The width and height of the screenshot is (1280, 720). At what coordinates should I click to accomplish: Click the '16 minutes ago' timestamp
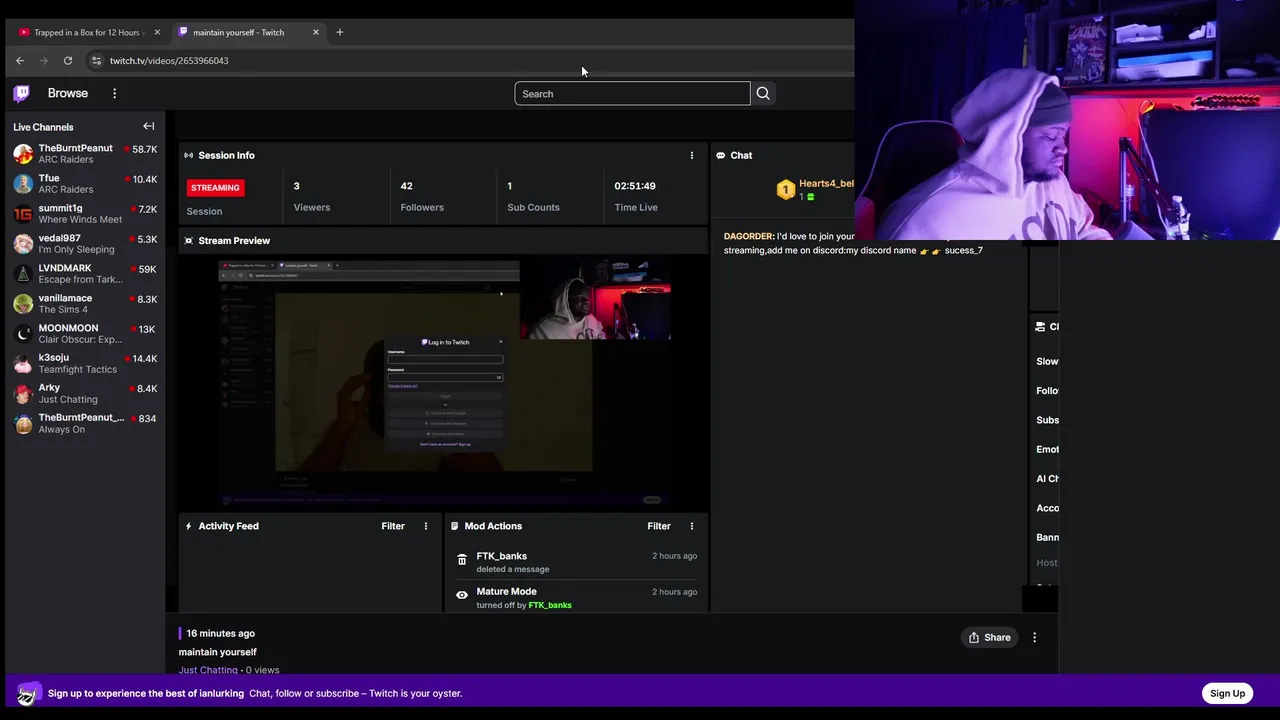(x=220, y=633)
